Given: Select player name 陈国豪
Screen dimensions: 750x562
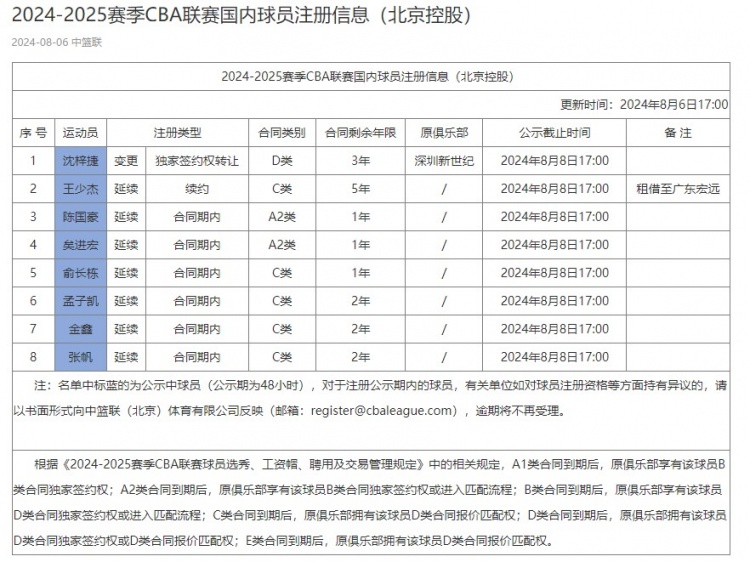Looking at the screenshot, I should click(80, 217).
